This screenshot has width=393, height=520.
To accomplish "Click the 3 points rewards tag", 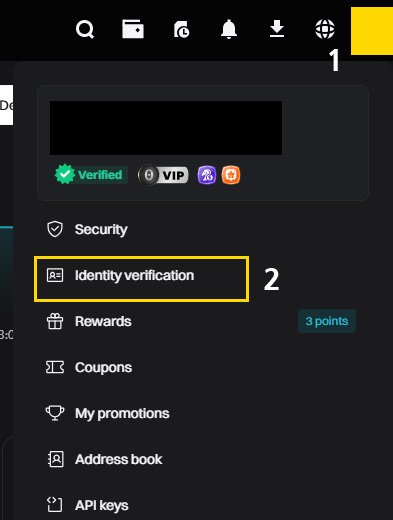I will click(327, 321).
